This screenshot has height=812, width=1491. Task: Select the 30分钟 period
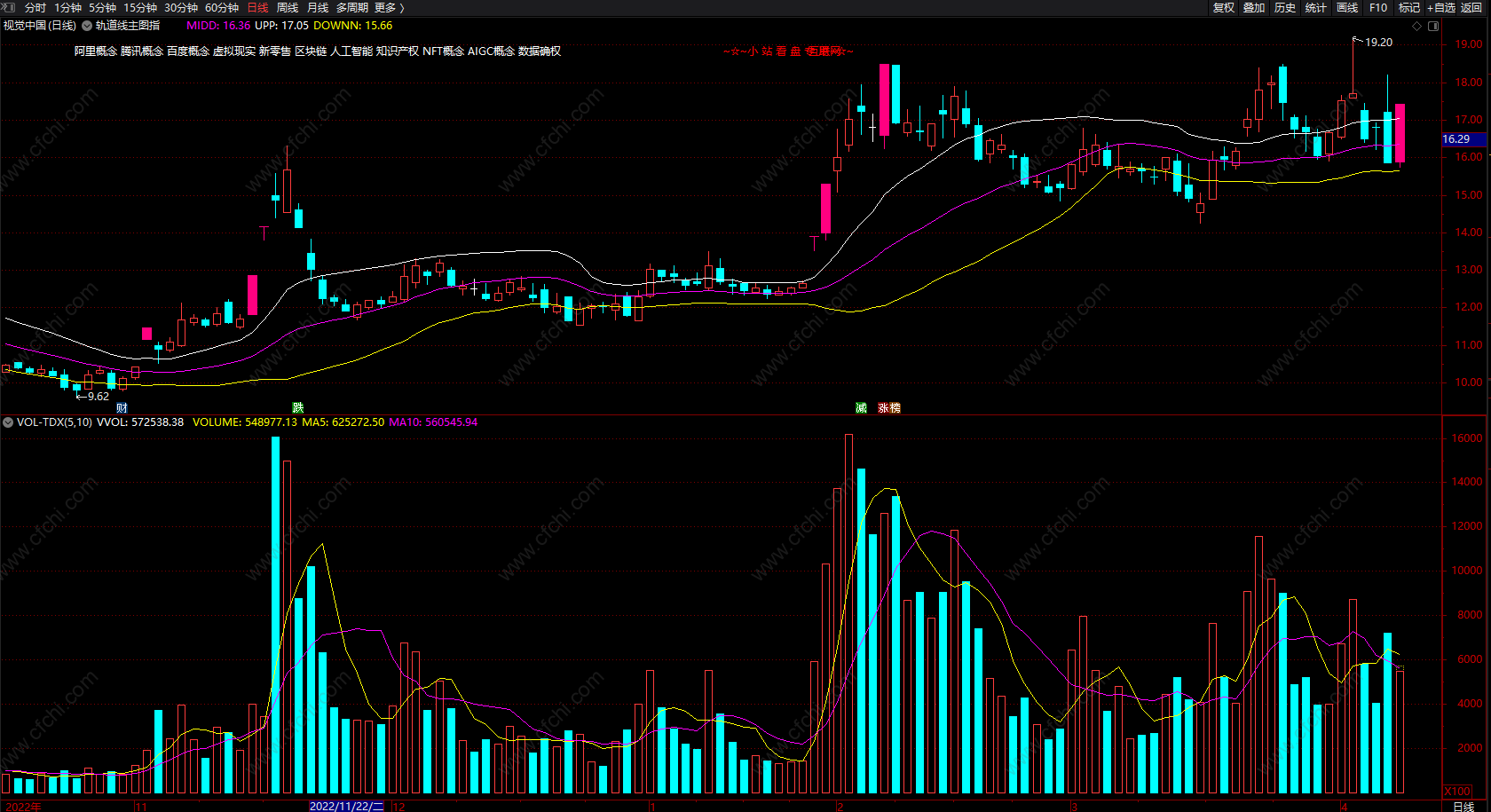coord(181,7)
